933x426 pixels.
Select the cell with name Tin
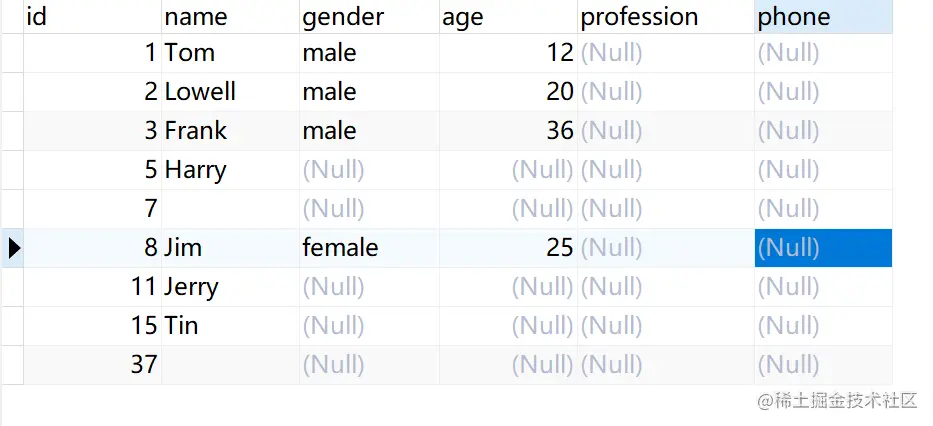229,326
